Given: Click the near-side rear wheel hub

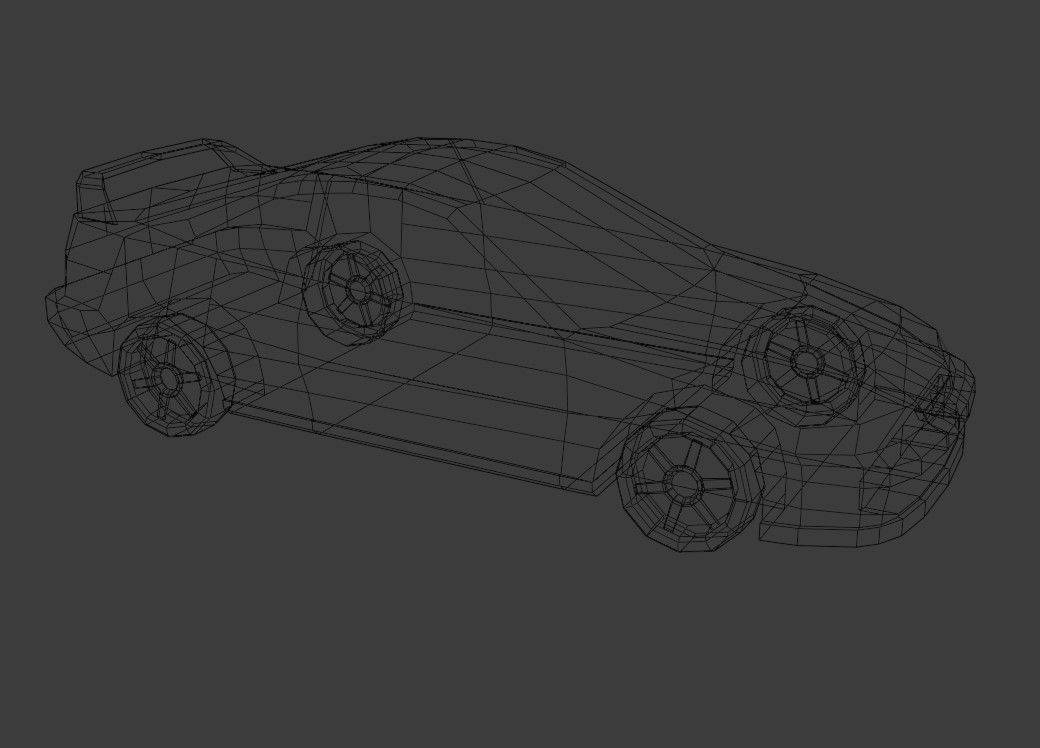Looking at the screenshot, I should pos(168,378).
